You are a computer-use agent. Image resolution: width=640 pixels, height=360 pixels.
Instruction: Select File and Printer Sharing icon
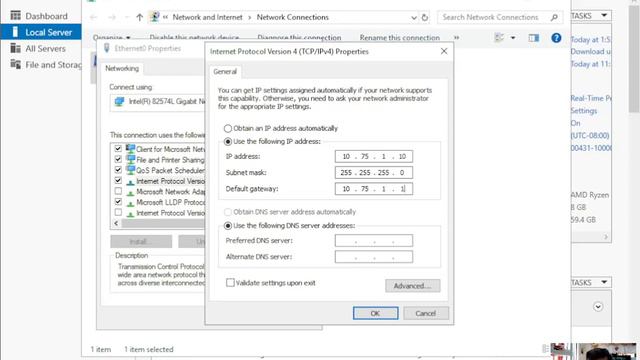coord(130,159)
